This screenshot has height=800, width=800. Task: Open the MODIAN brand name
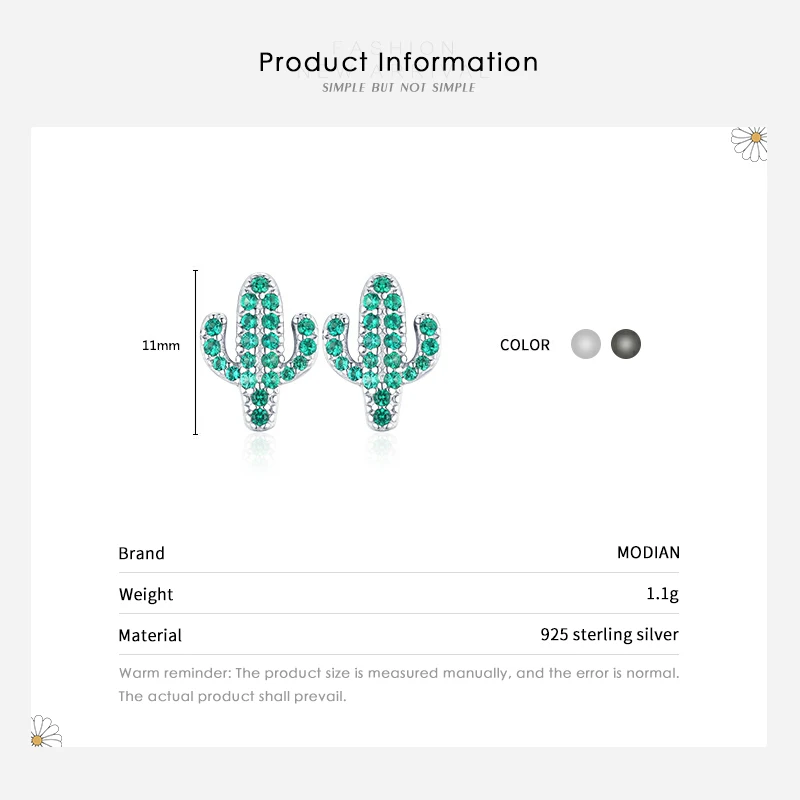pos(648,553)
